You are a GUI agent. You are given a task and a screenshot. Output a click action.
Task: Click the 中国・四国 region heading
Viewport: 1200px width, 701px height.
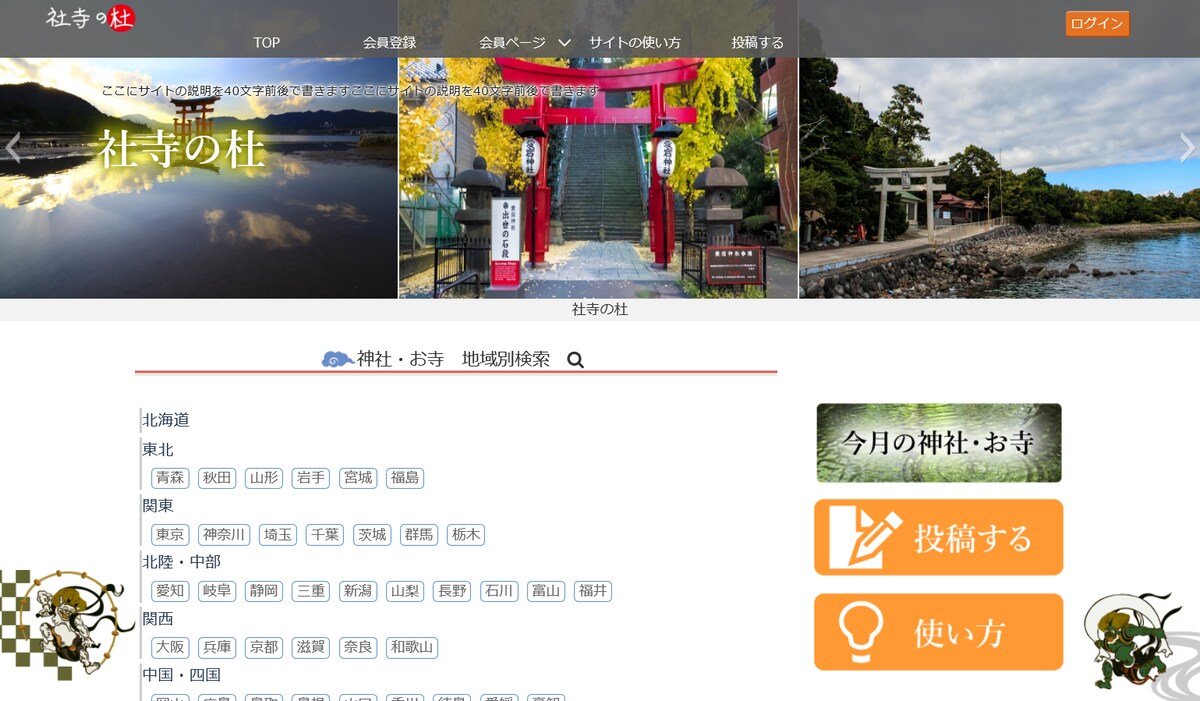(182, 675)
